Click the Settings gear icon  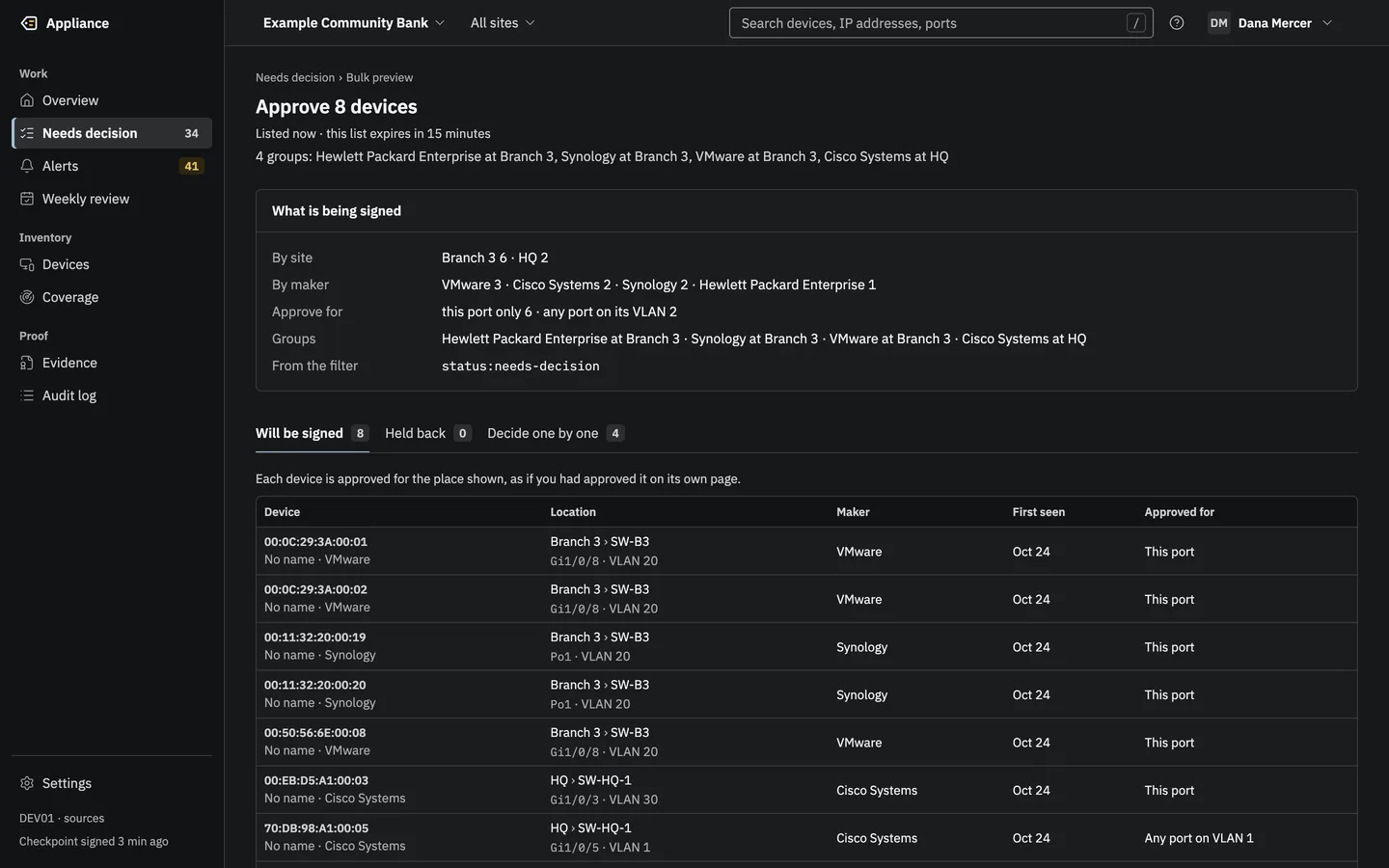[27, 783]
